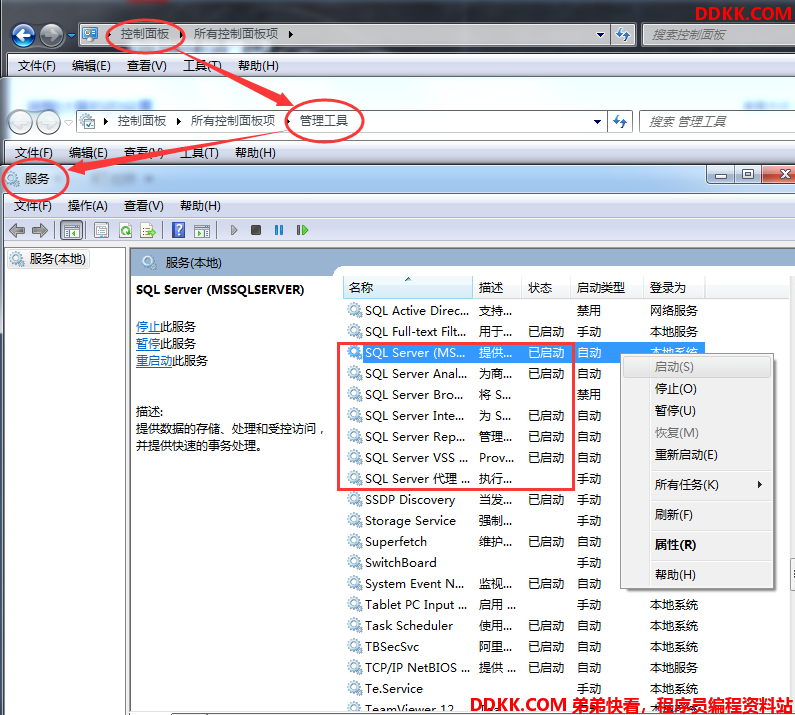The height and width of the screenshot is (715, 795).
Task: Click the Start Service play icon
Action: pyautogui.click(x=234, y=230)
